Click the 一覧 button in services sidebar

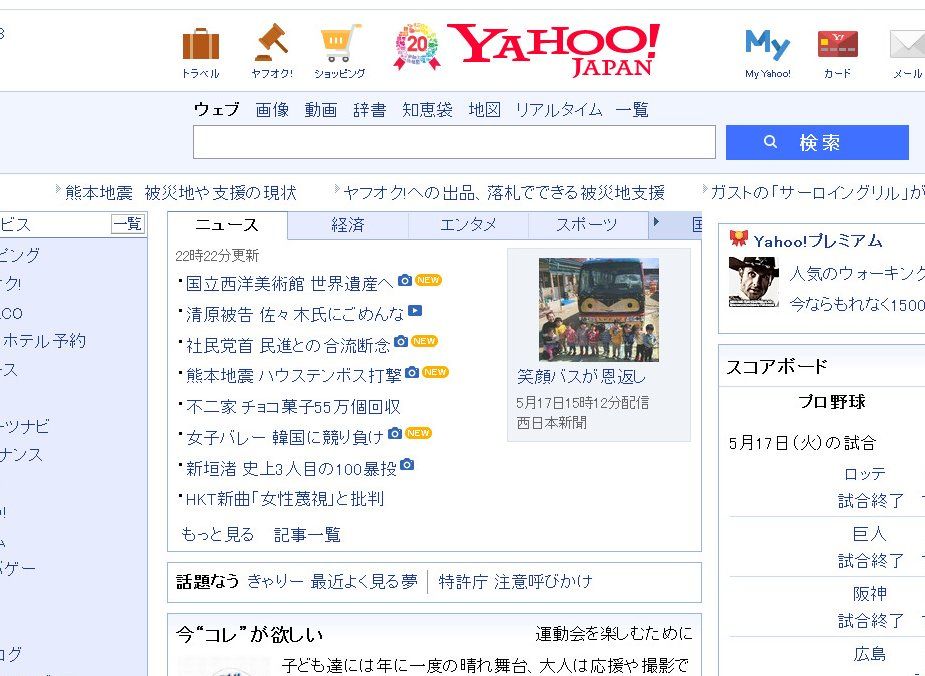tap(128, 224)
